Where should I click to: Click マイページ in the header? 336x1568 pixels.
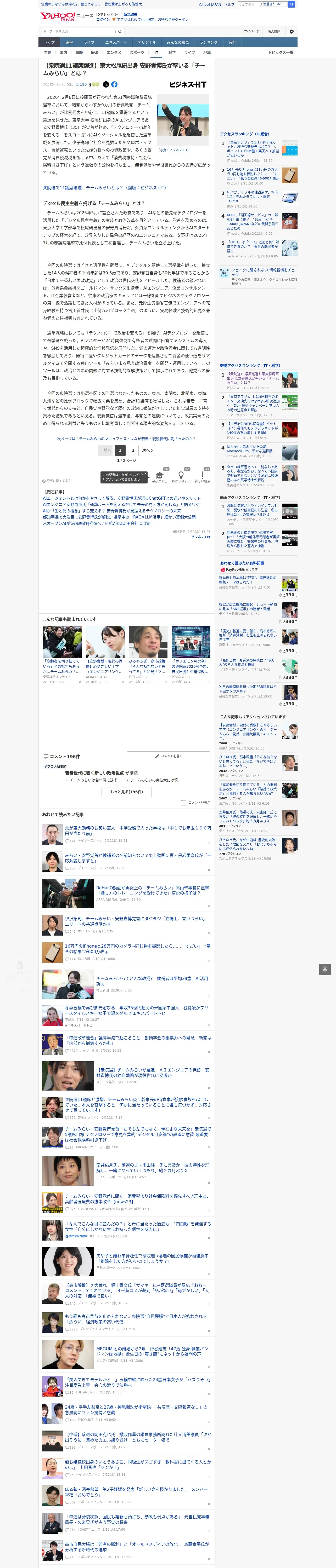251,32
